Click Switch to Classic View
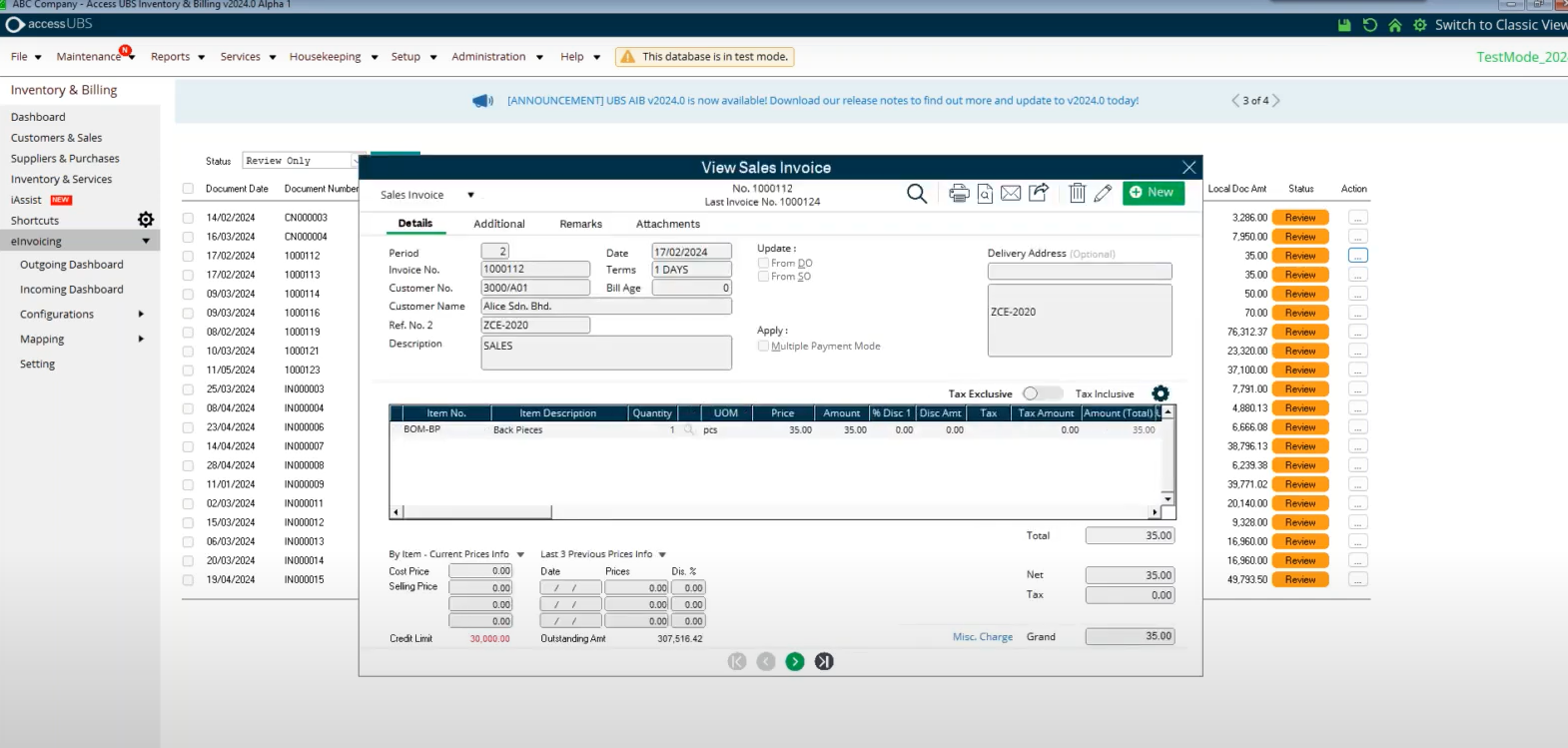Viewport: 1568px width, 748px height. [x=1501, y=25]
